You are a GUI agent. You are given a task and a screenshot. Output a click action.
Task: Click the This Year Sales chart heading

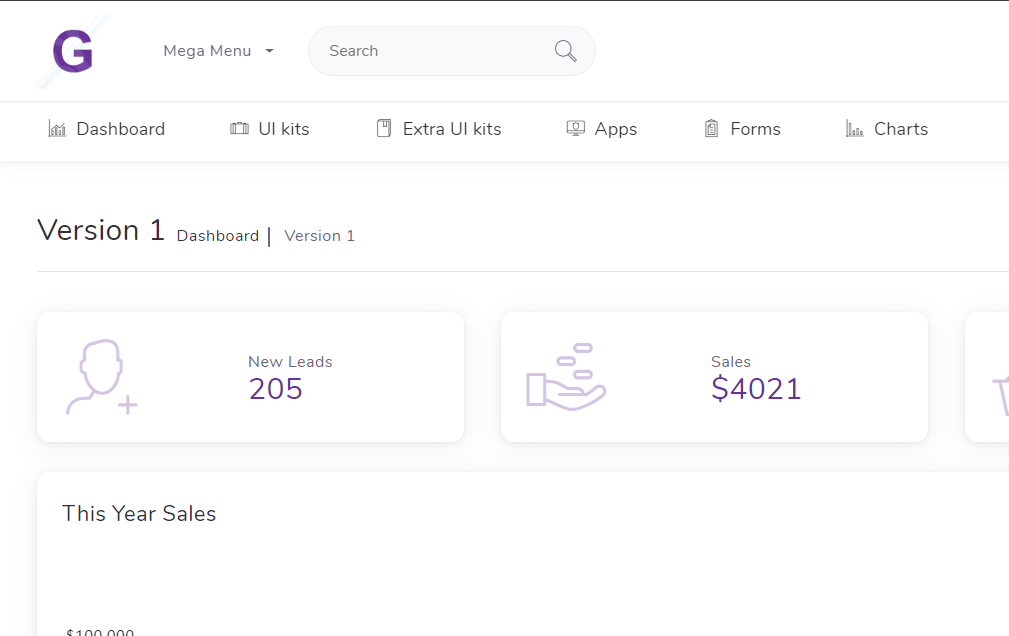[x=139, y=513]
